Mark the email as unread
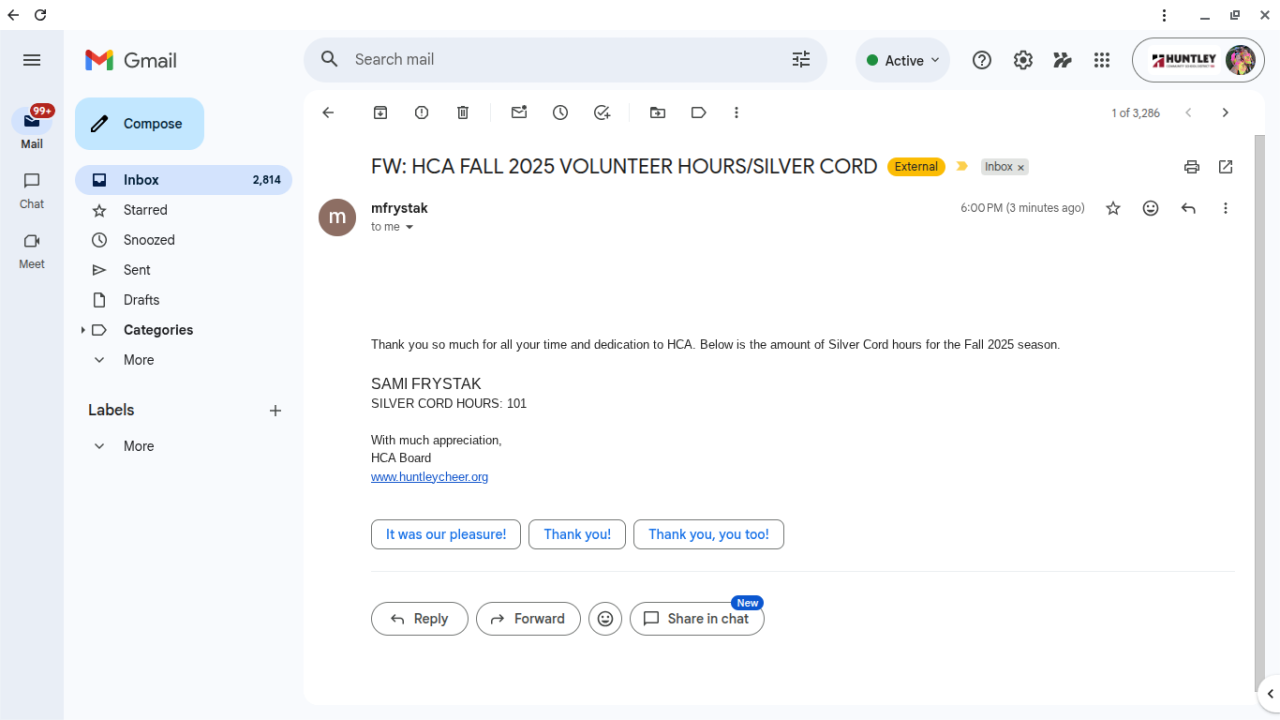This screenshot has width=1280, height=720. (519, 113)
